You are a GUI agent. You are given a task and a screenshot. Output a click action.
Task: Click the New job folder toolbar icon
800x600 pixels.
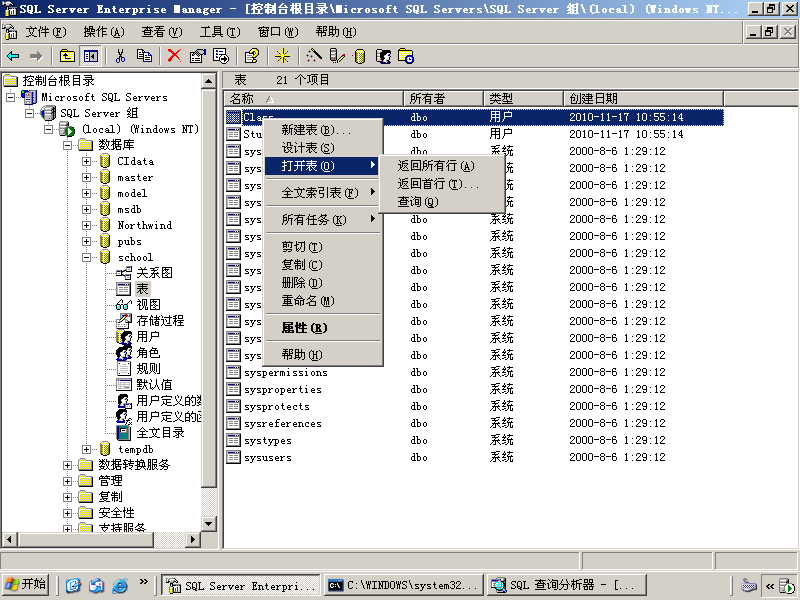click(406, 56)
